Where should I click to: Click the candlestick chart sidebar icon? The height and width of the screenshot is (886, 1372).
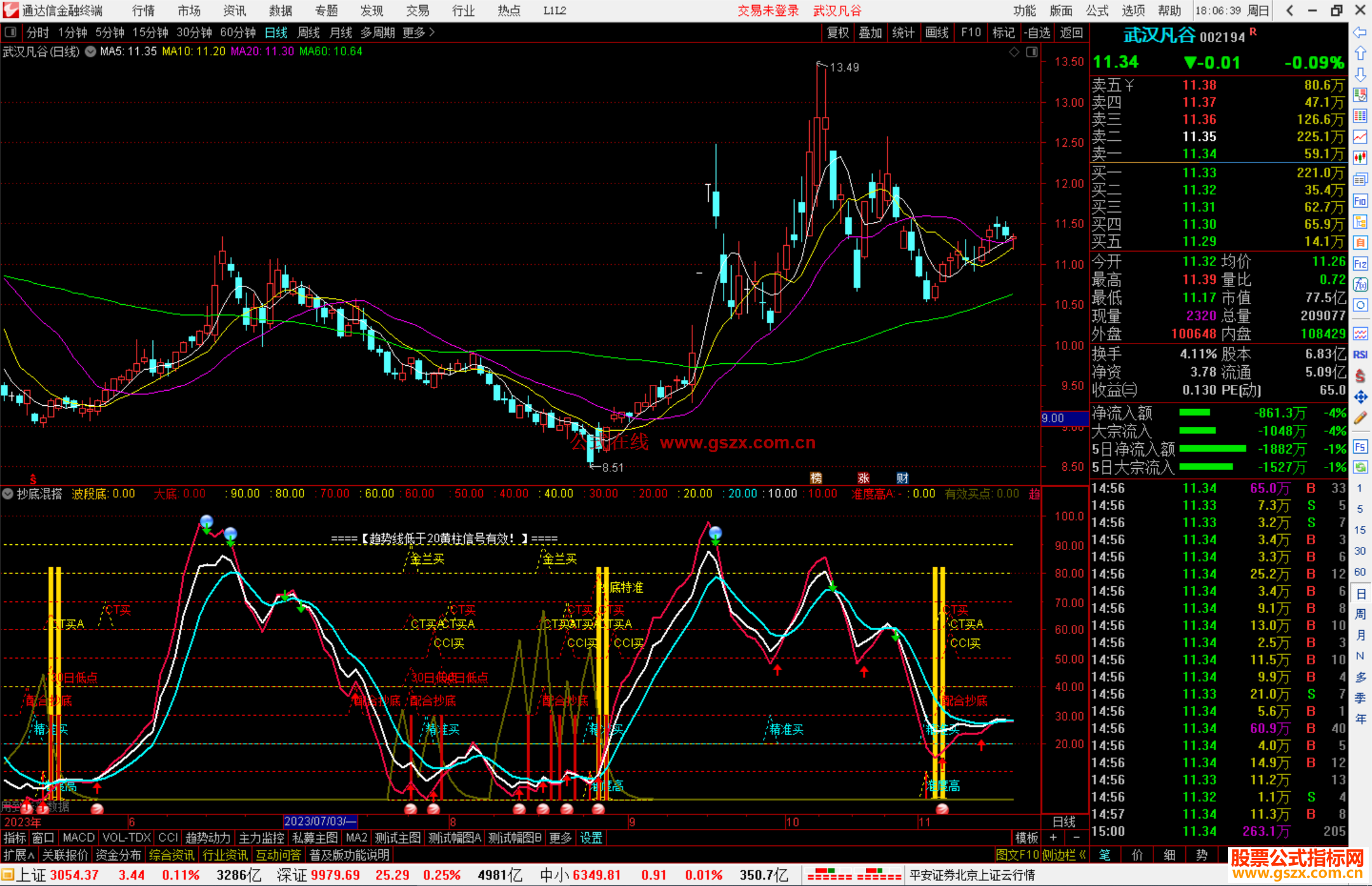[x=1360, y=158]
